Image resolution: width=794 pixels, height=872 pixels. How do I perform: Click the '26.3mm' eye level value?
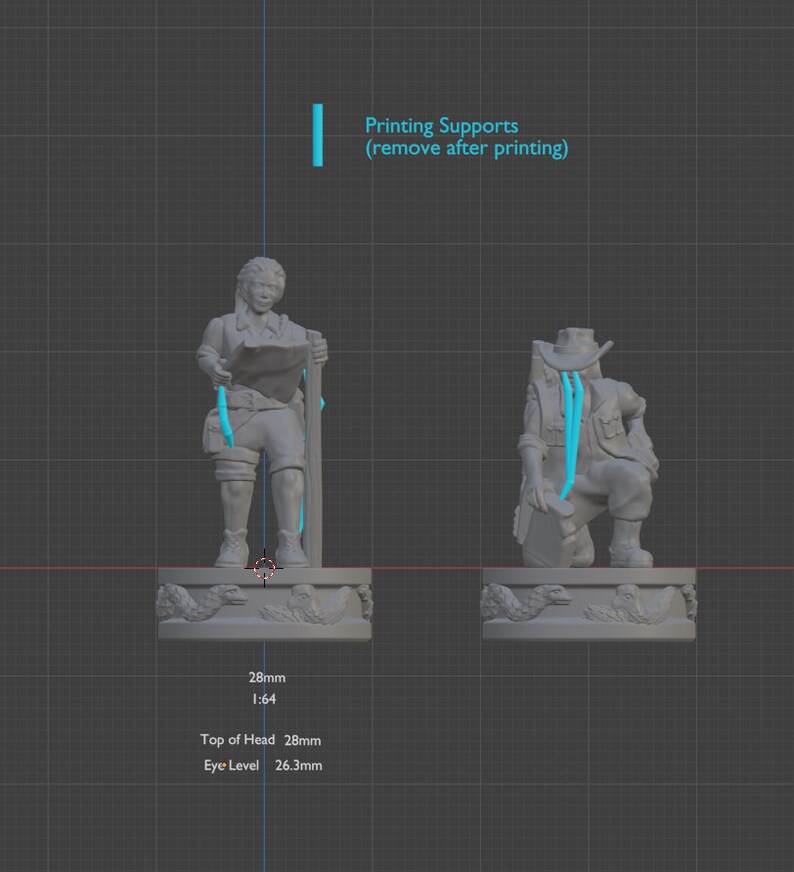[x=299, y=765]
